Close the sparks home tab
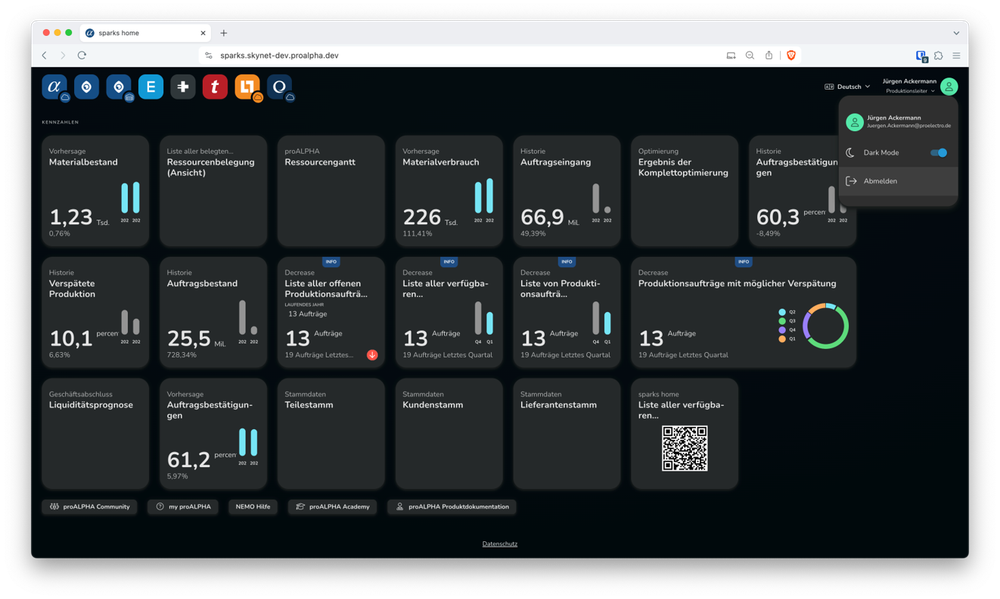The height and width of the screenshot is (599, 1000). 203,33
